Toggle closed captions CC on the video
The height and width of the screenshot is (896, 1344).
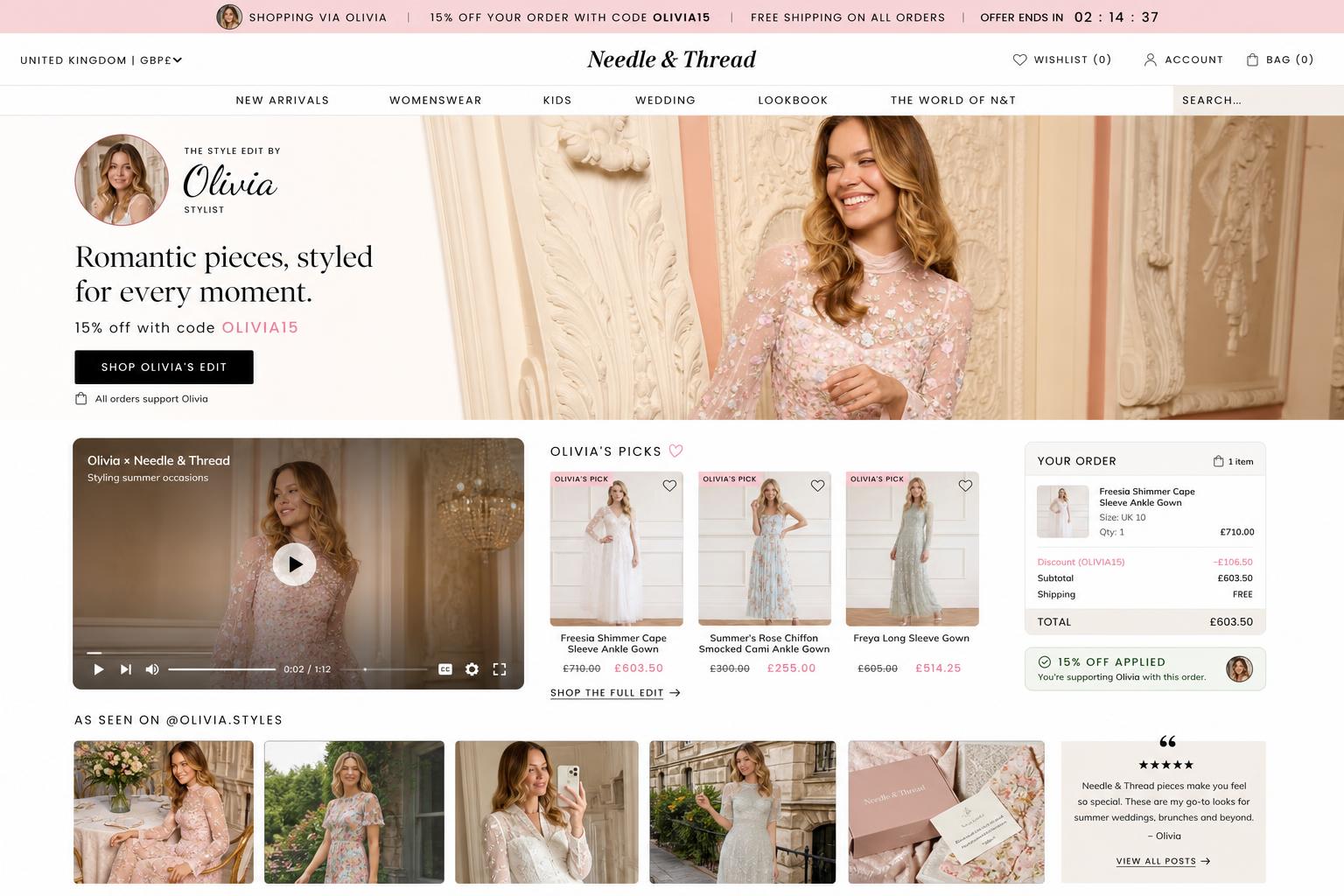[445, 669]
